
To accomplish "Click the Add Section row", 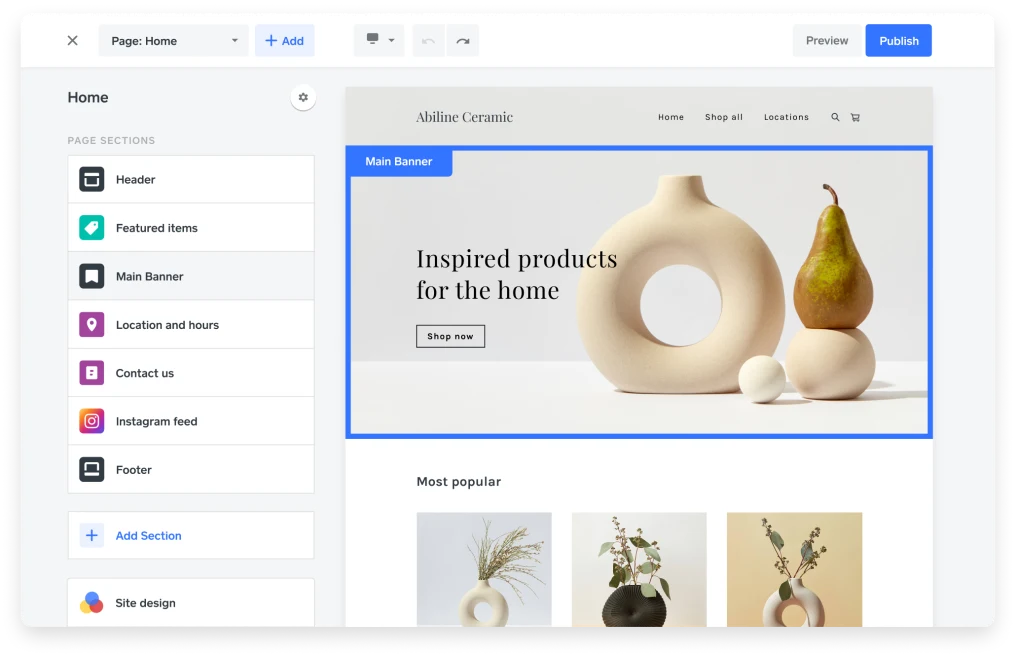I will coord(191,536).
